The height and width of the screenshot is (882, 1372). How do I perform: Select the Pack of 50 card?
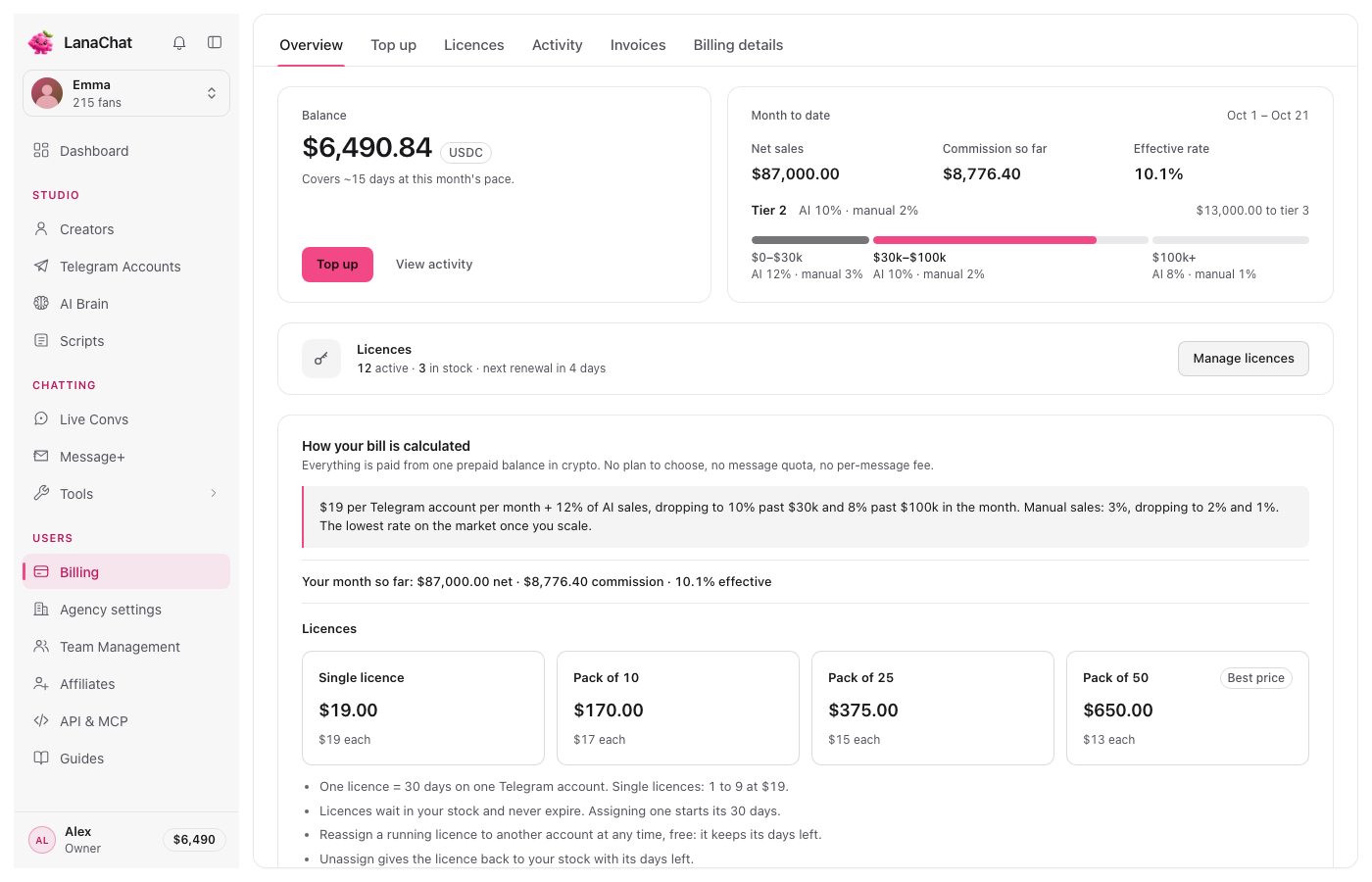click(1188, 708)
